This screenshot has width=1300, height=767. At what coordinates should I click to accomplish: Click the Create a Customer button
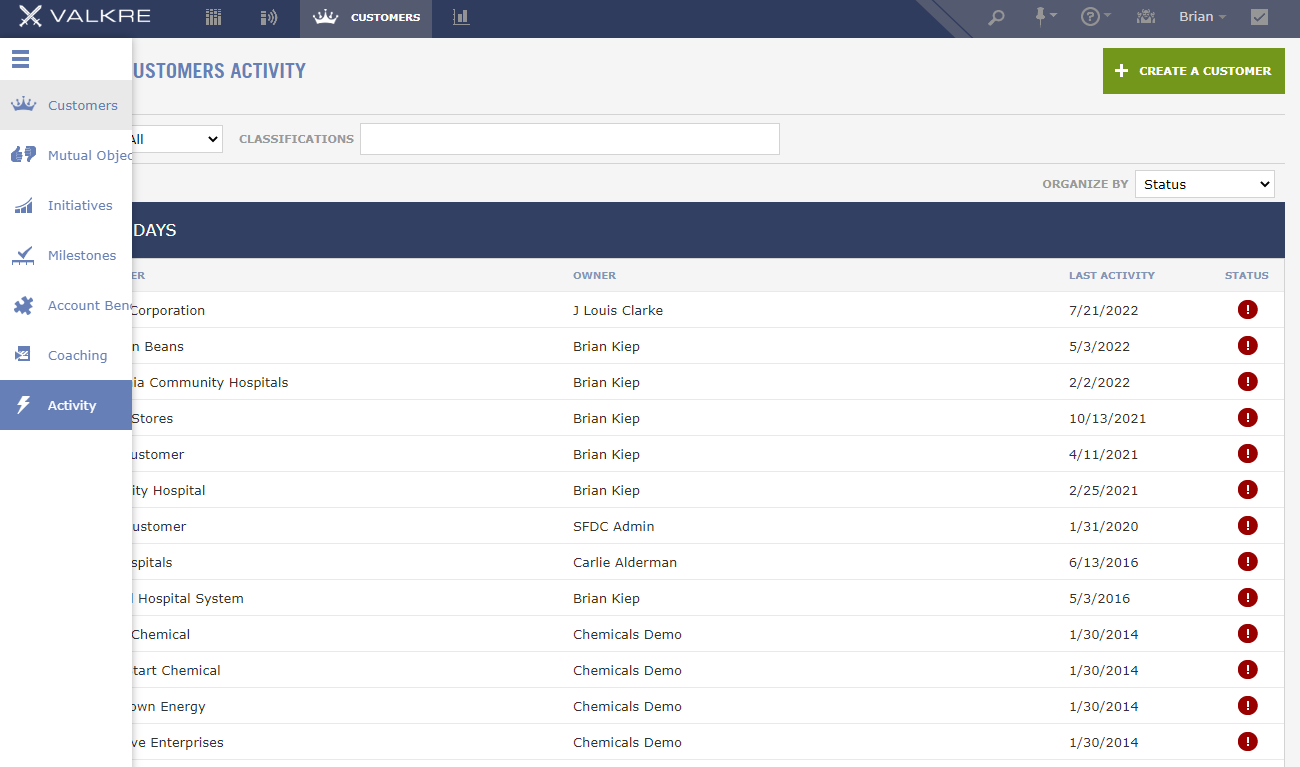point(1193,71)
